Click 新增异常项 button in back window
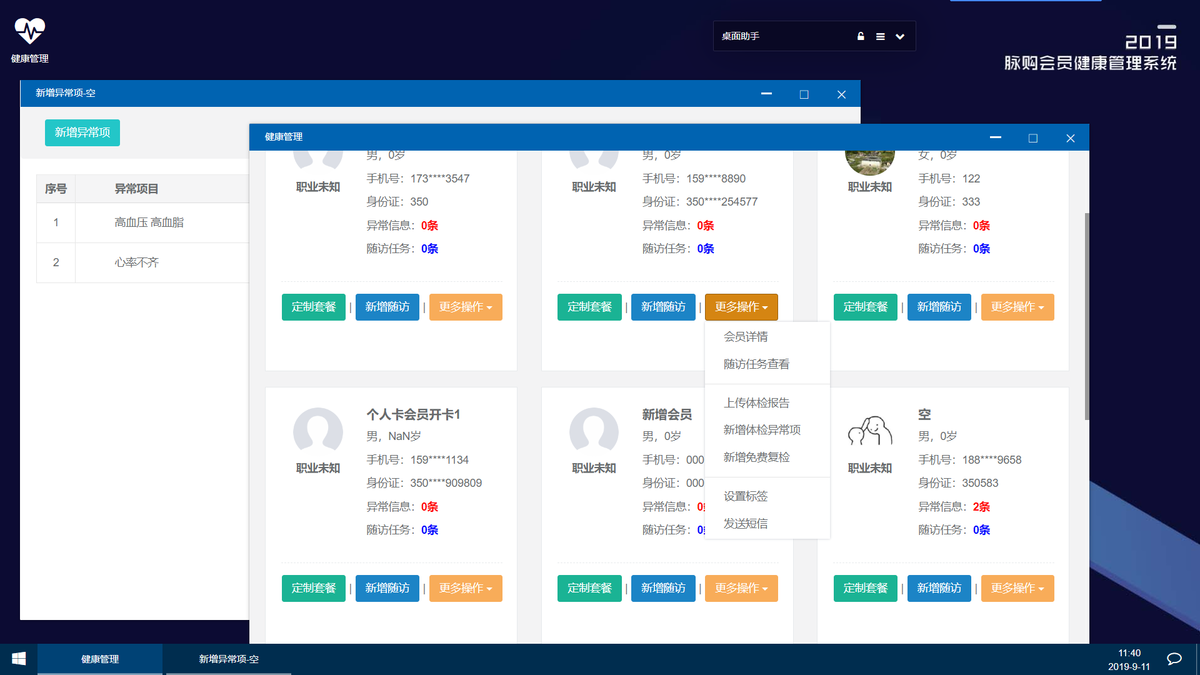 pos(82,132)
